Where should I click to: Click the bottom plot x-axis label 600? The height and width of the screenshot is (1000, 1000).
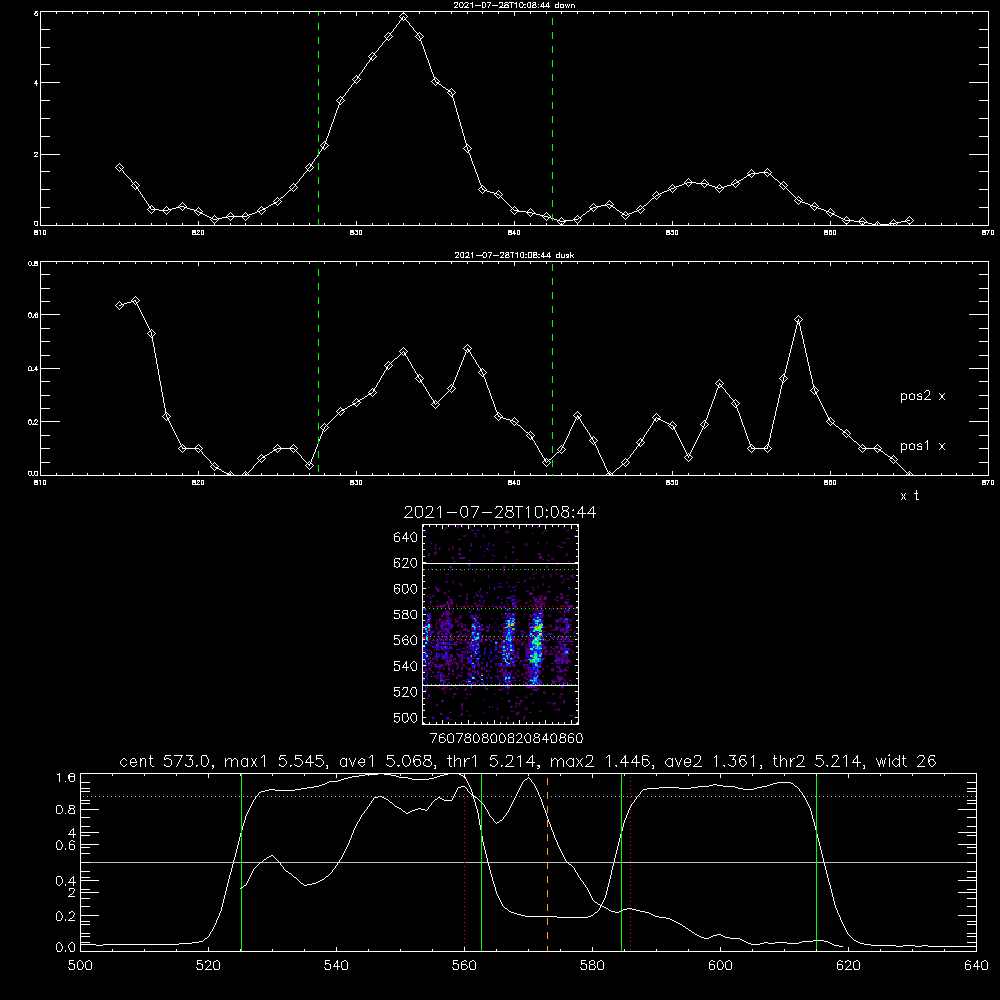click(x=720, y=966)
